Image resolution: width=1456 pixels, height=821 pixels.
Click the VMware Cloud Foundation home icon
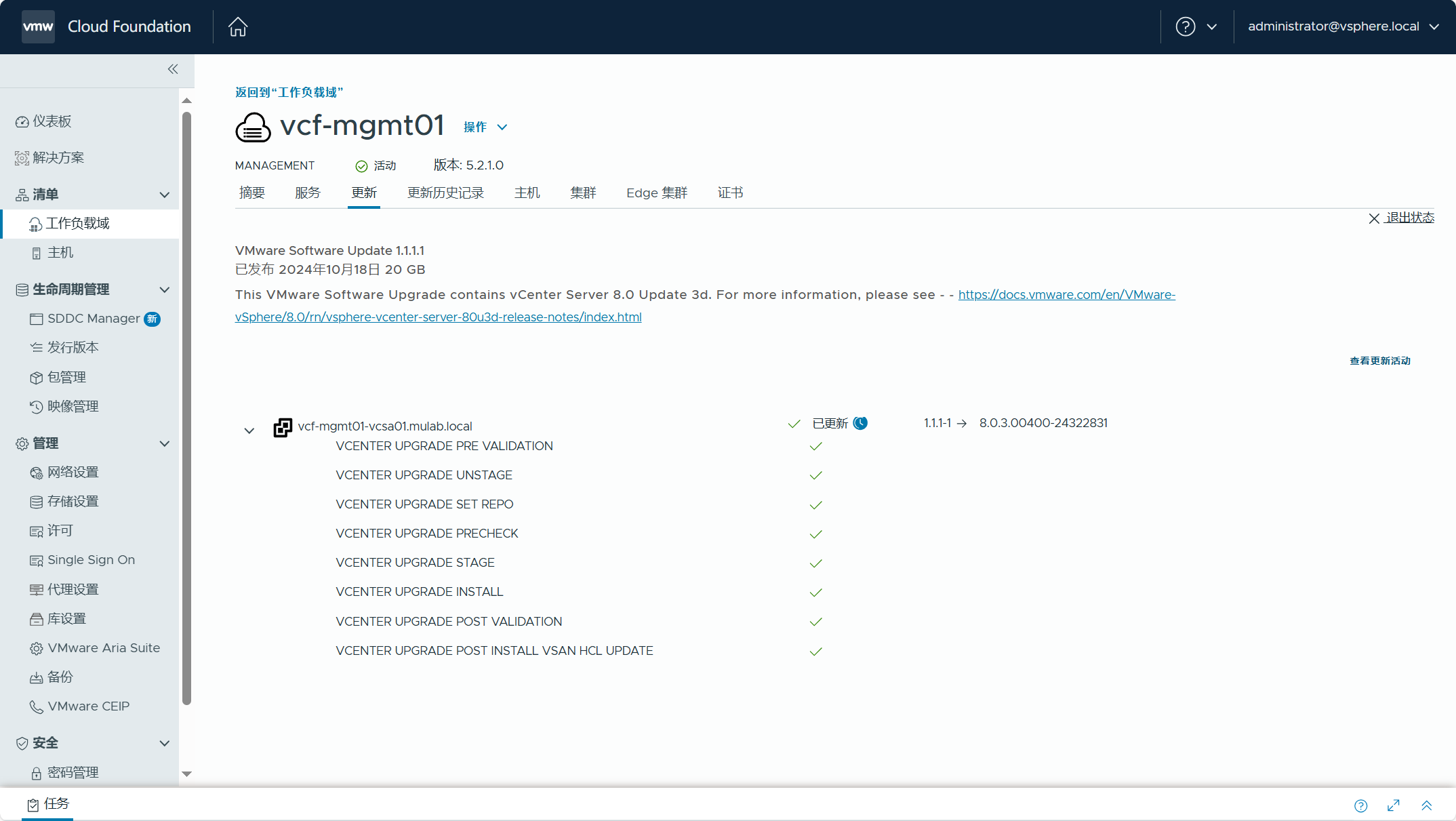pyautogui.click(x=237, y=27)
